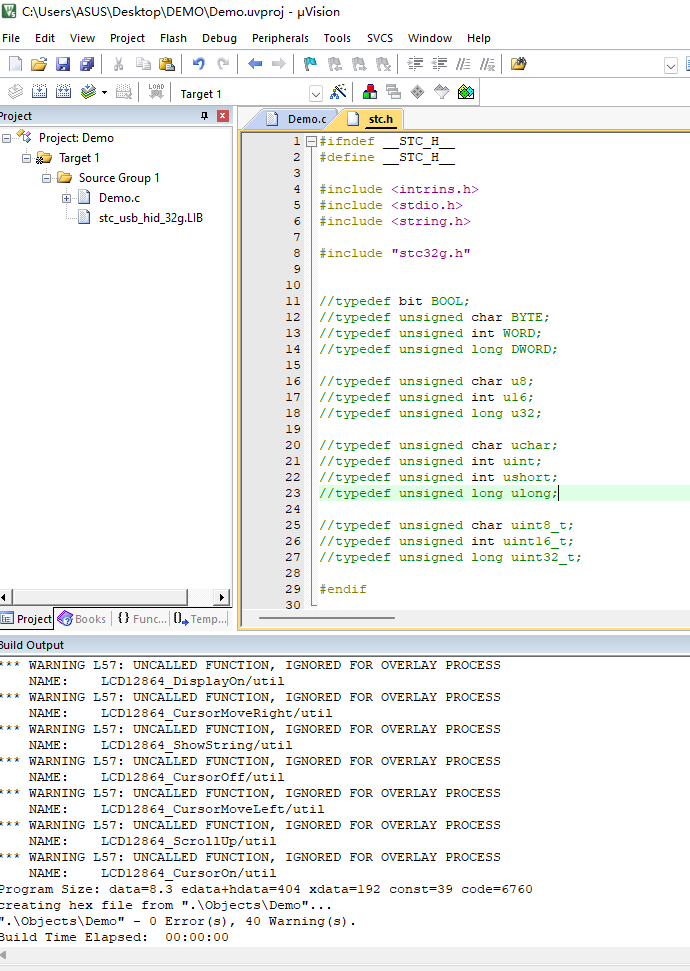The width and height of the screenshot is (690, 971).
Task: Expand the Demo.c file node
Action: [66, 198]
